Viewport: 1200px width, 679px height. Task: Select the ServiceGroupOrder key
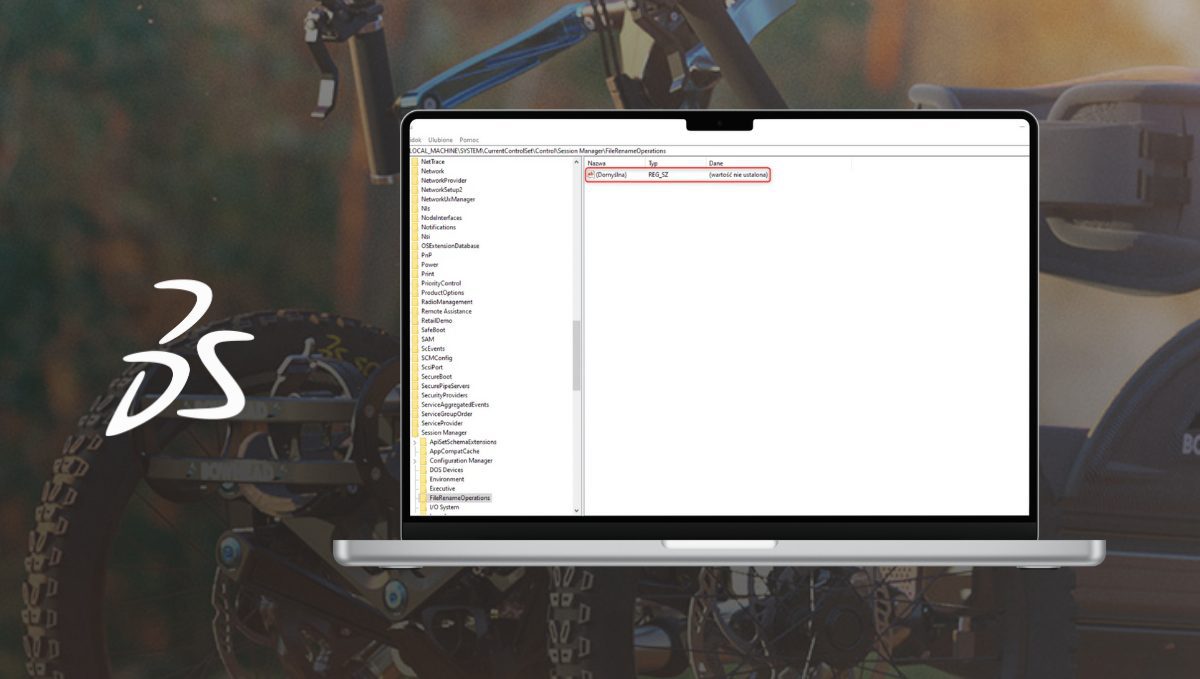tap(447, 414)
